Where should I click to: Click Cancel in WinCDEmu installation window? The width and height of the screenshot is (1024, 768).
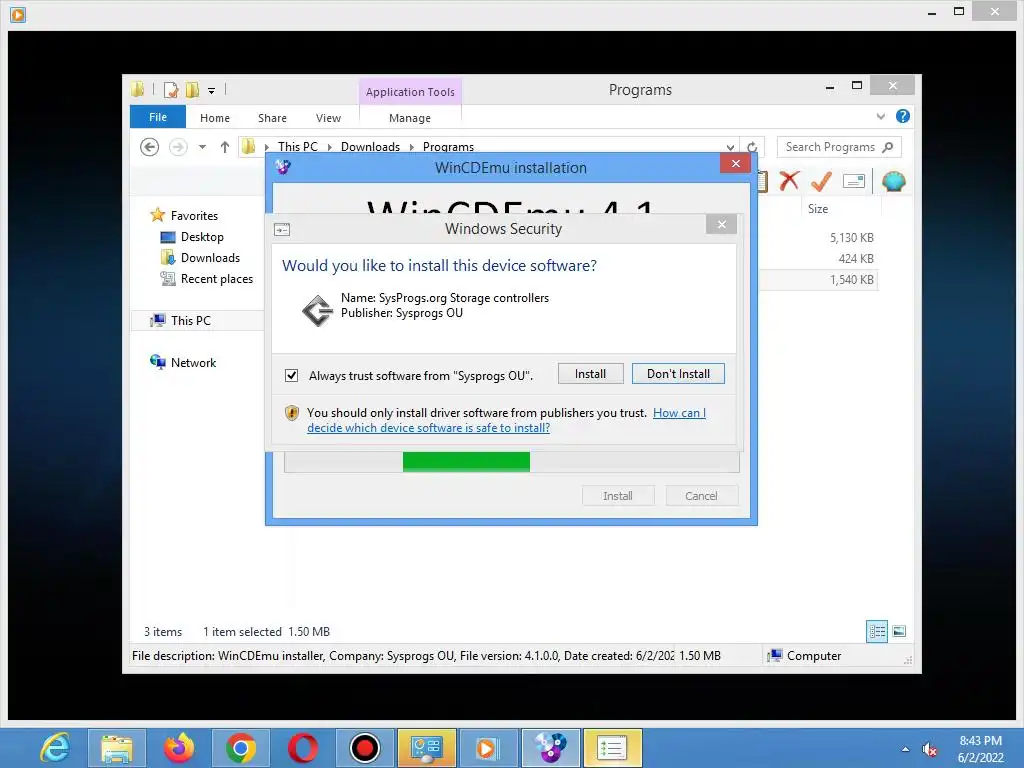[x=701, y=496]
